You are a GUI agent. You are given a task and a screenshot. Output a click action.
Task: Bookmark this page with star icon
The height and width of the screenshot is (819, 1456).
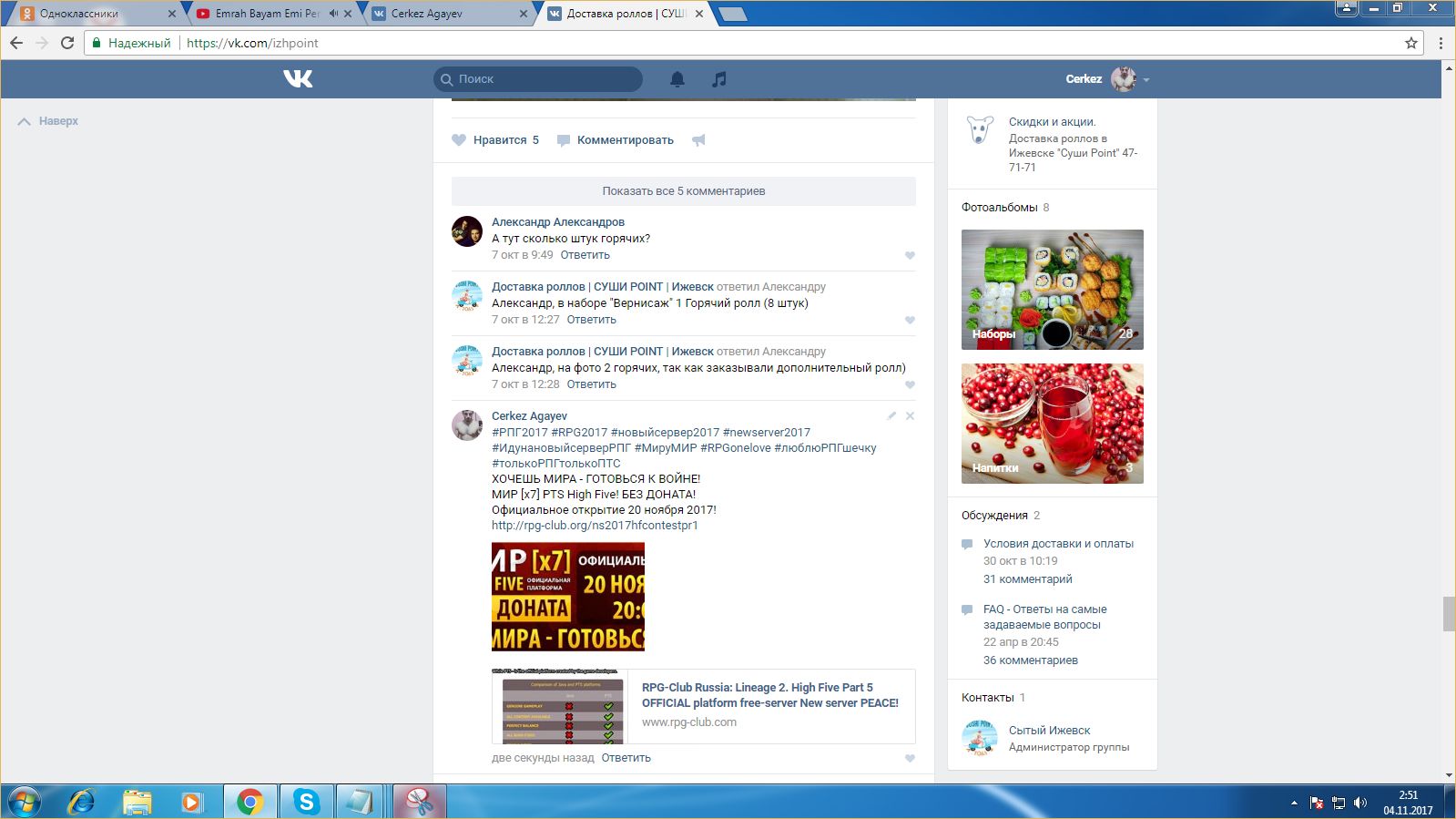click(x=1410, y=43)
